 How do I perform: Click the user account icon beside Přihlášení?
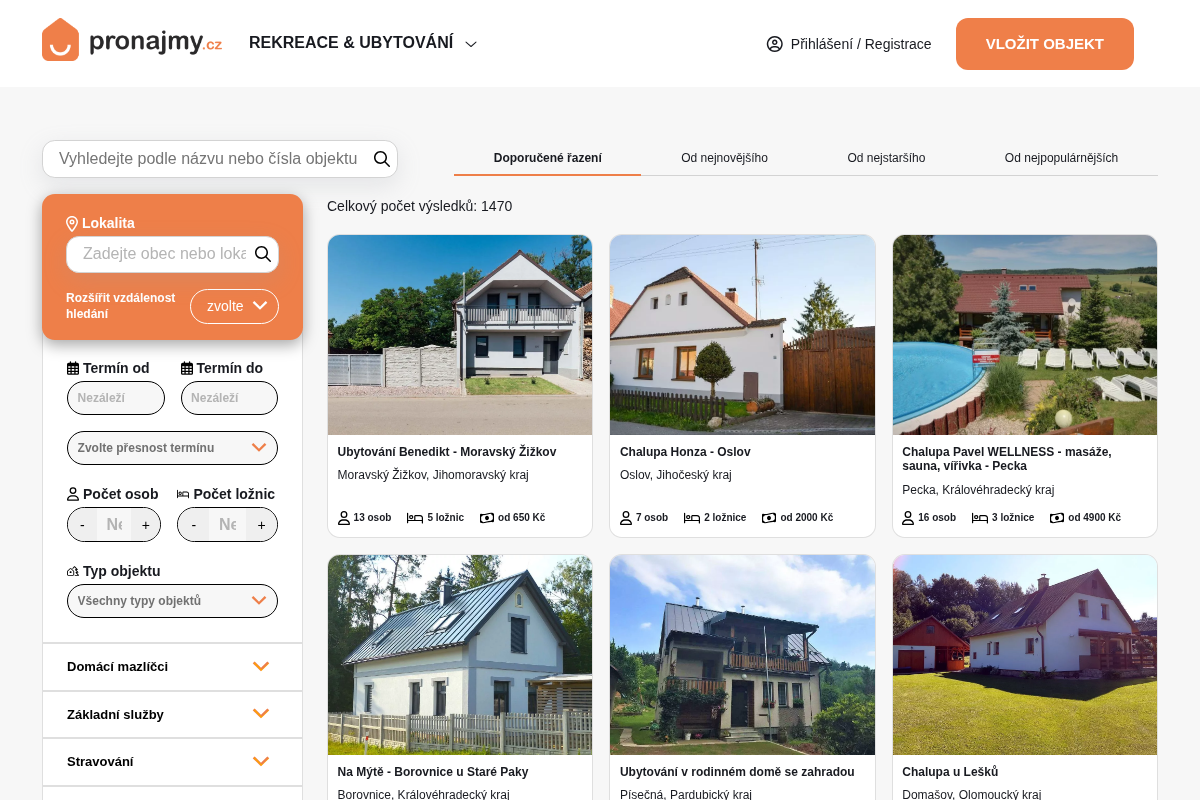[x=774, y=44]
